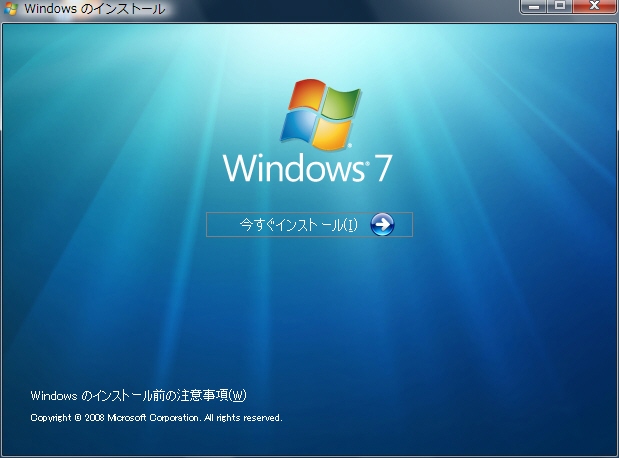Maximize the Windows のインストール window

[x=559, y=6]
